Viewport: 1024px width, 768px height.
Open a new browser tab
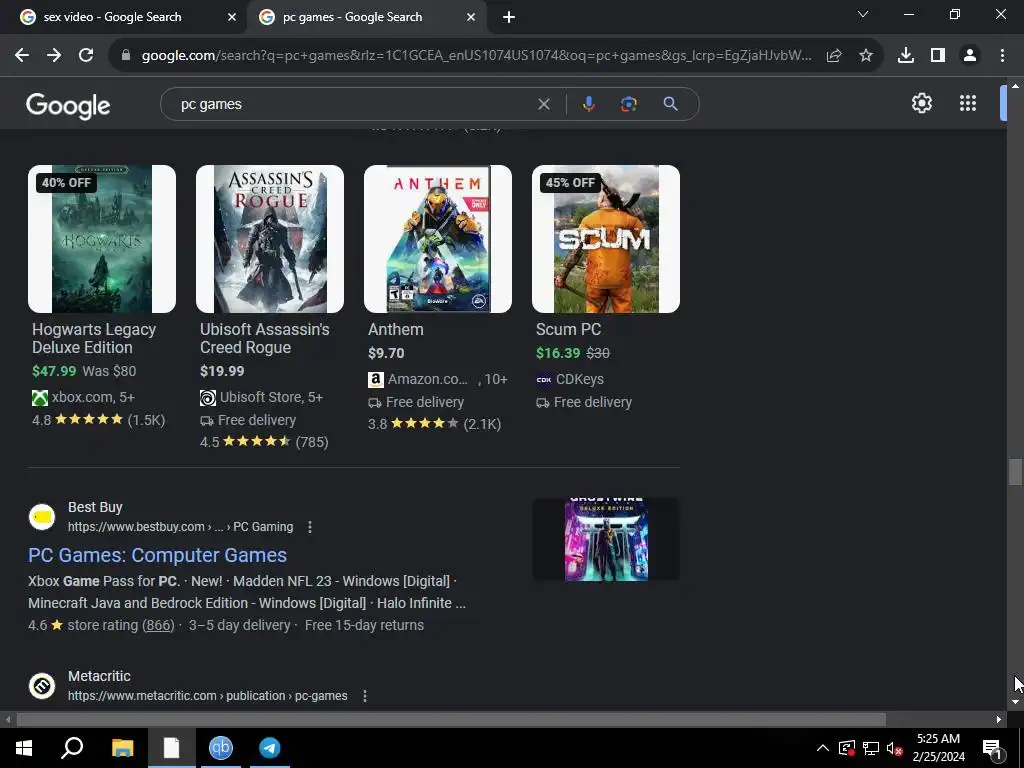click(509, 17)
